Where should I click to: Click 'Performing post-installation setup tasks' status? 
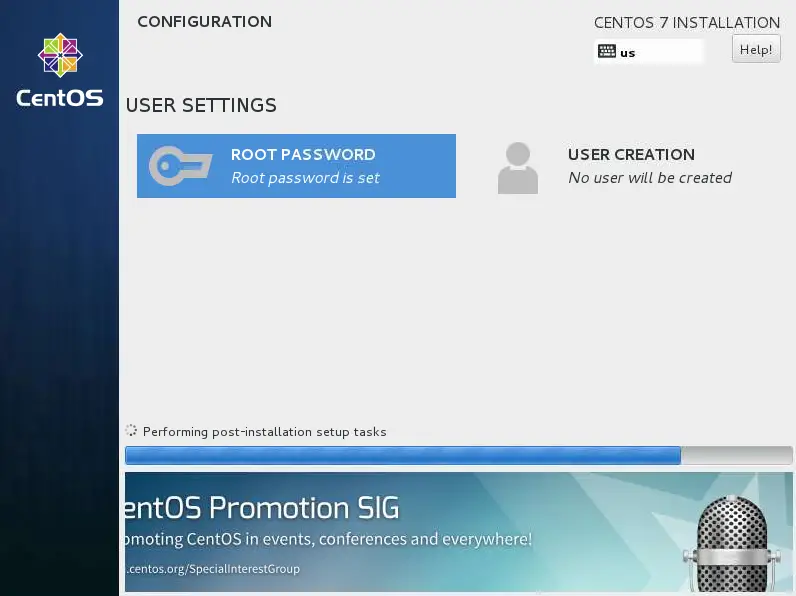point(264,432)
